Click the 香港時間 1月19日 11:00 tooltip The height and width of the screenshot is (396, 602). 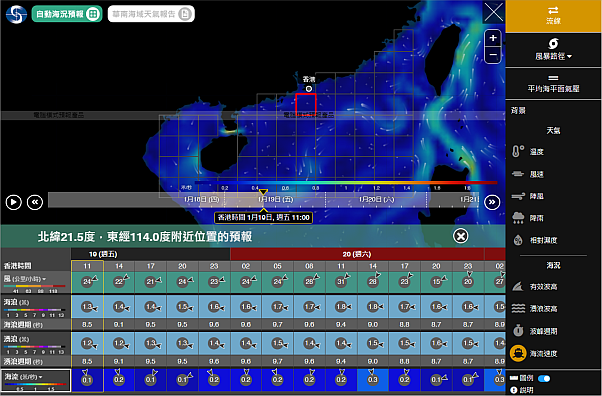click(x=263, y=217)
